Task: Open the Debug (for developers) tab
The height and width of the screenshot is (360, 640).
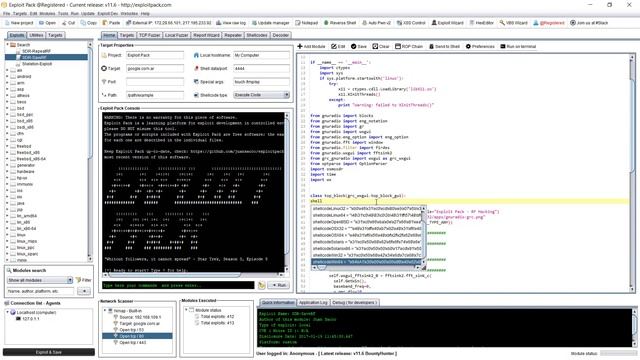Action: coord(355,303)
